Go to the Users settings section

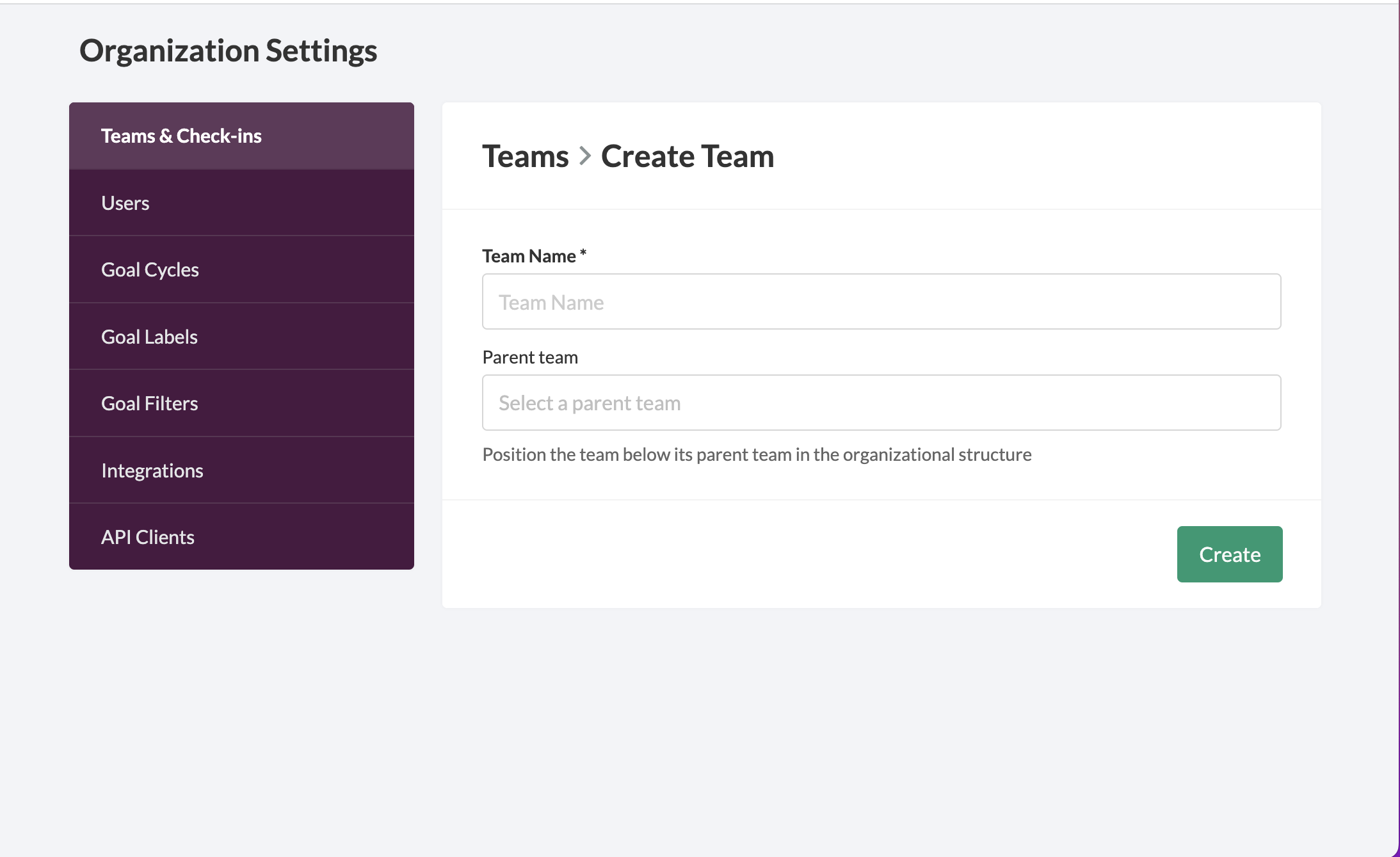[241, 203]
